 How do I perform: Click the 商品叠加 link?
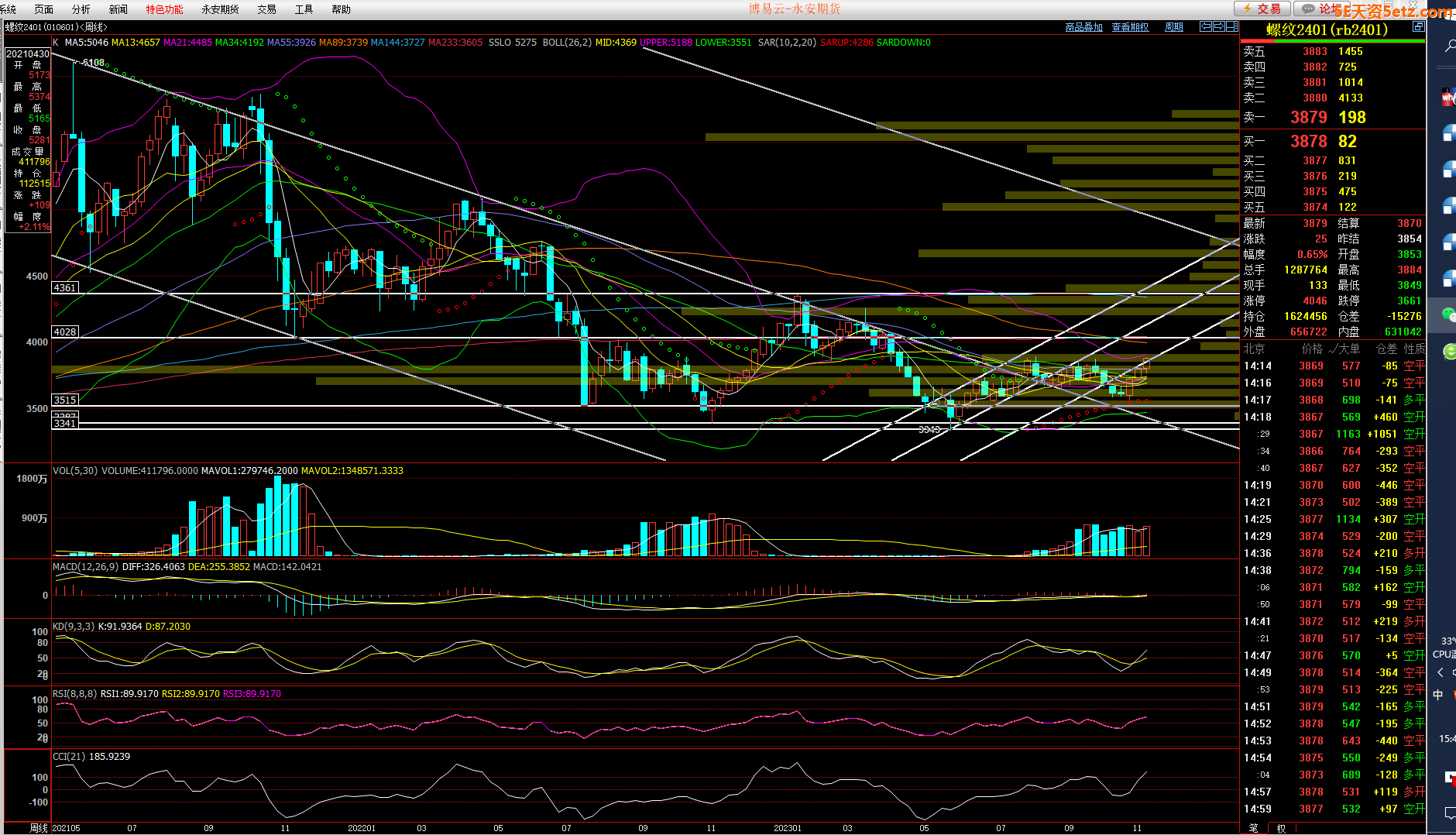[x=1084, y=27]
